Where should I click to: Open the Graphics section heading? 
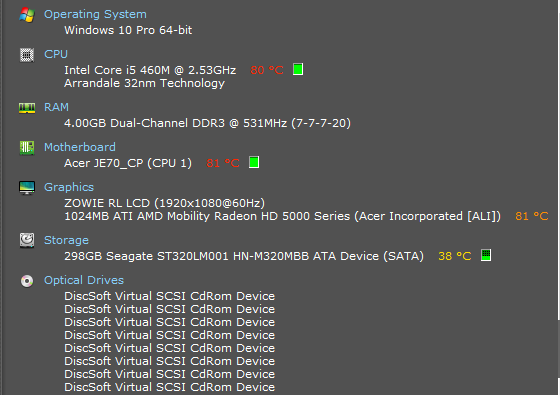pyautogui.click(x=69, y=187)
